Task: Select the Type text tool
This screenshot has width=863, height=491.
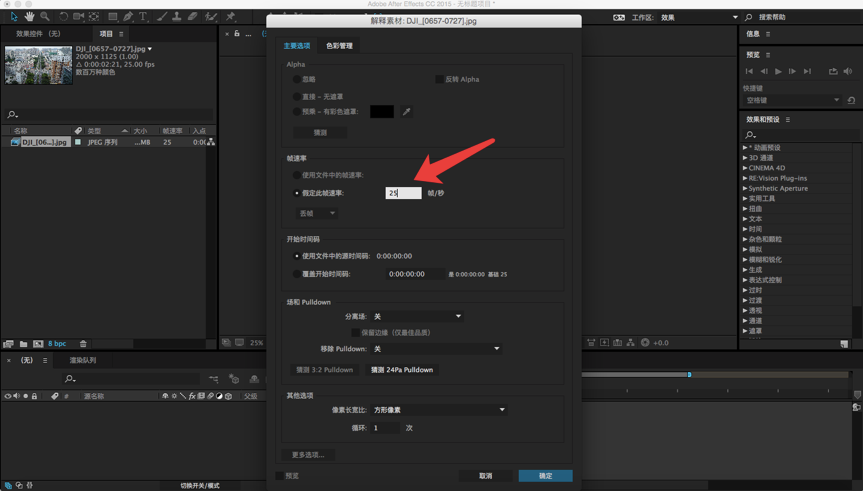Action: point(143,17)
